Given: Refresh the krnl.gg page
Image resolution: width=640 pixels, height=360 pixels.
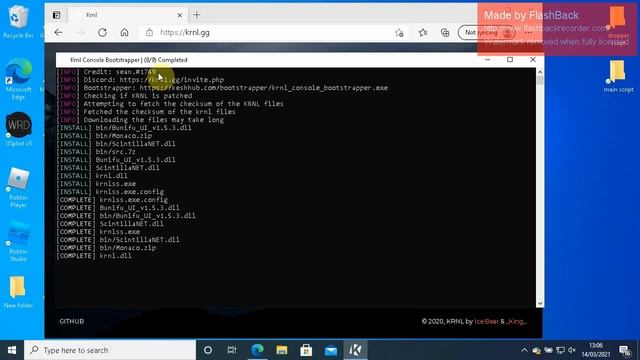Looking at the screenshot, I should [102, 33].
